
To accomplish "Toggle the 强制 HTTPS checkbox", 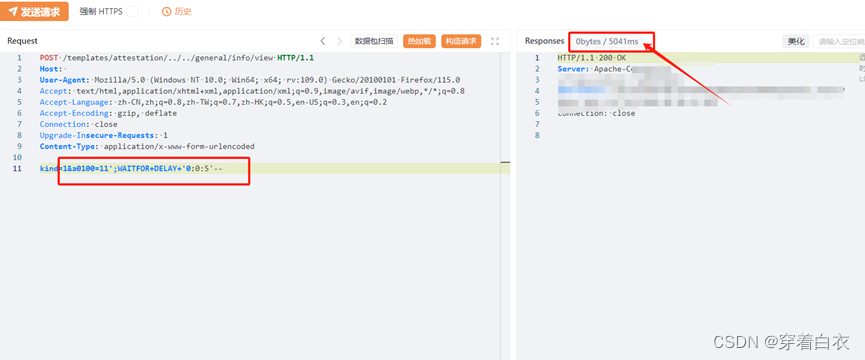I will [132, 12].
